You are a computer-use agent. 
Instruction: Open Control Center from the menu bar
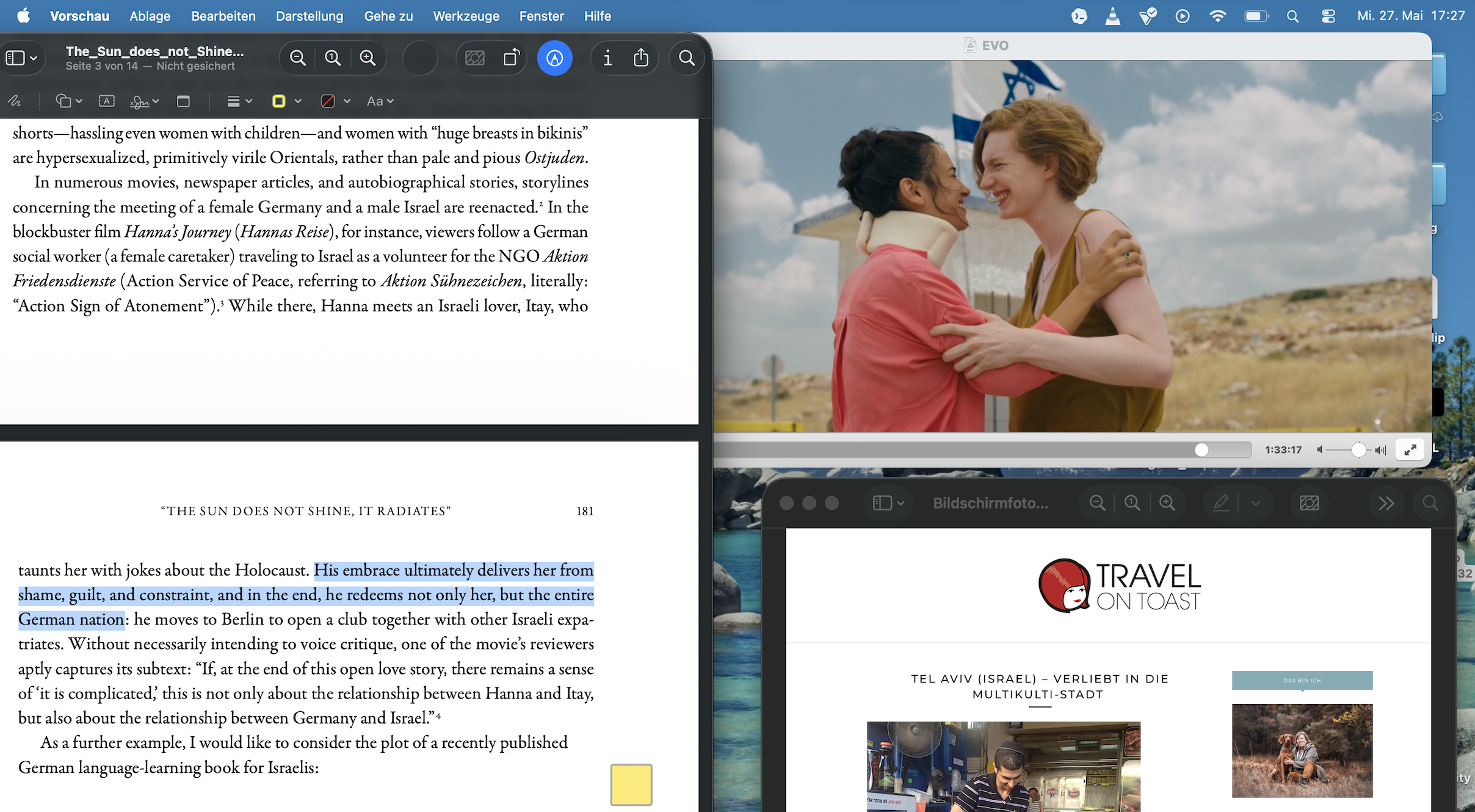pyautogui.click(x=1328, y=16)
